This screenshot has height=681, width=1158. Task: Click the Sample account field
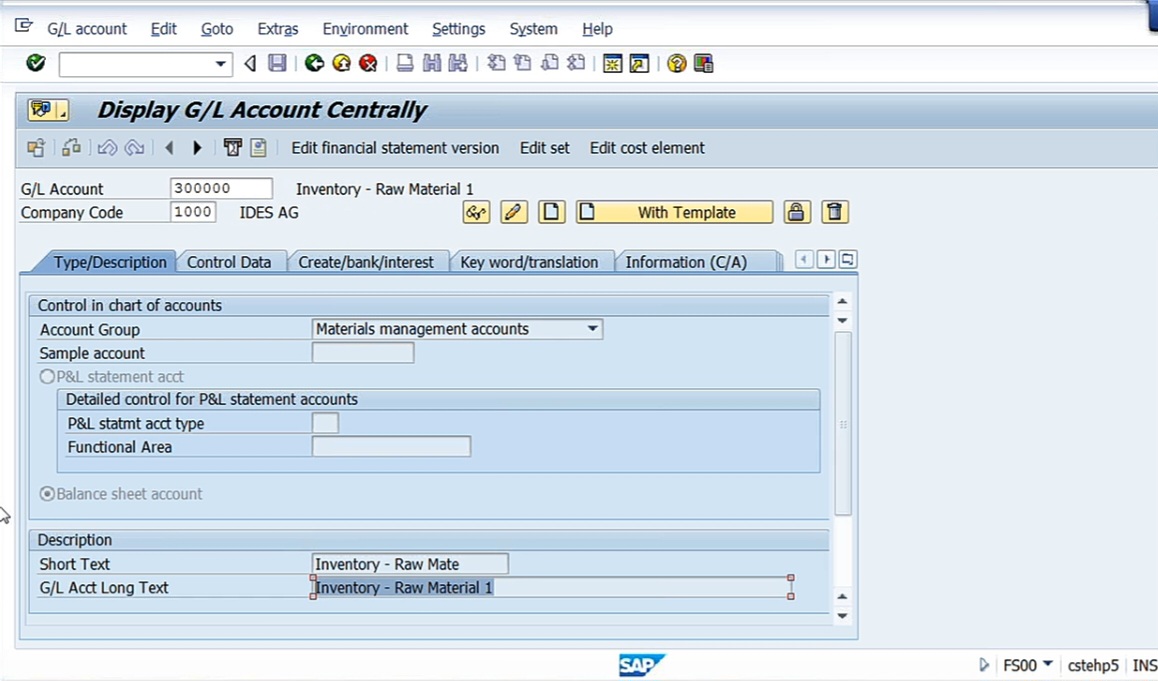click(x=363, y=353)
